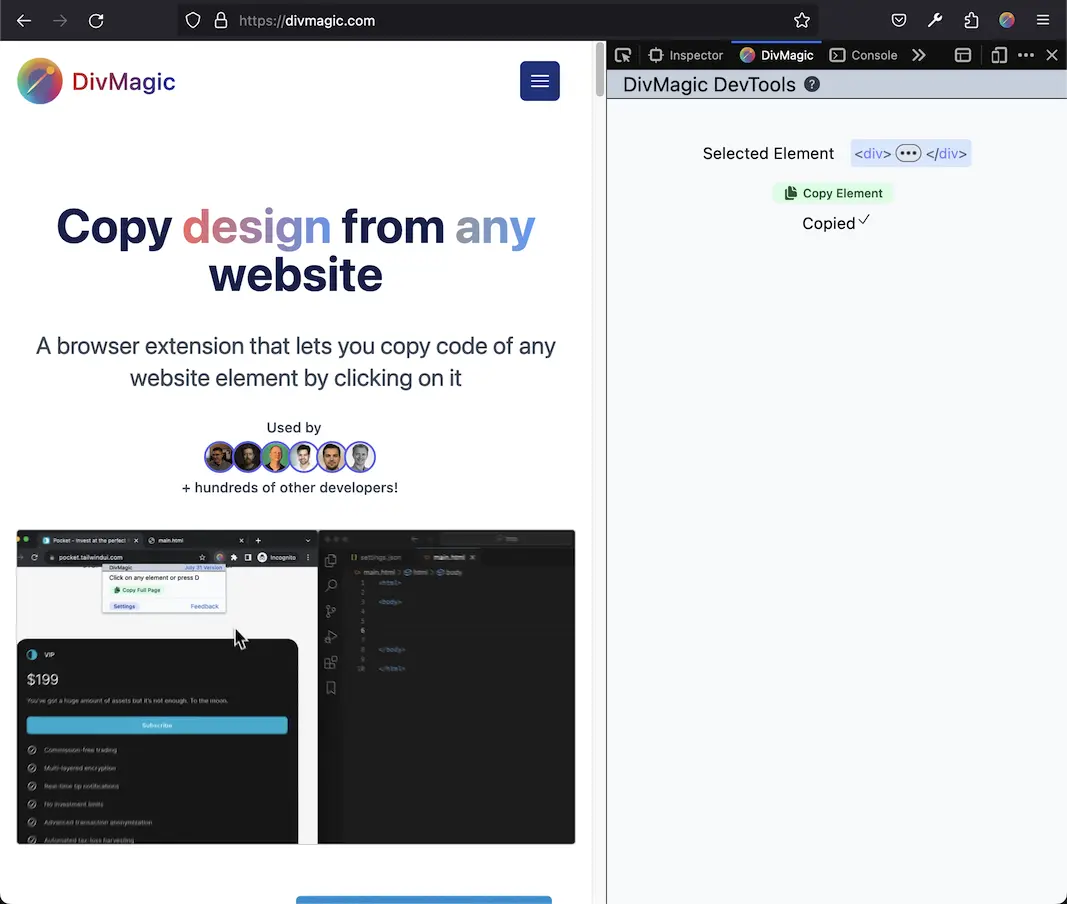
Task: Open the wrench developer tools icon
Action: (935, 20)
